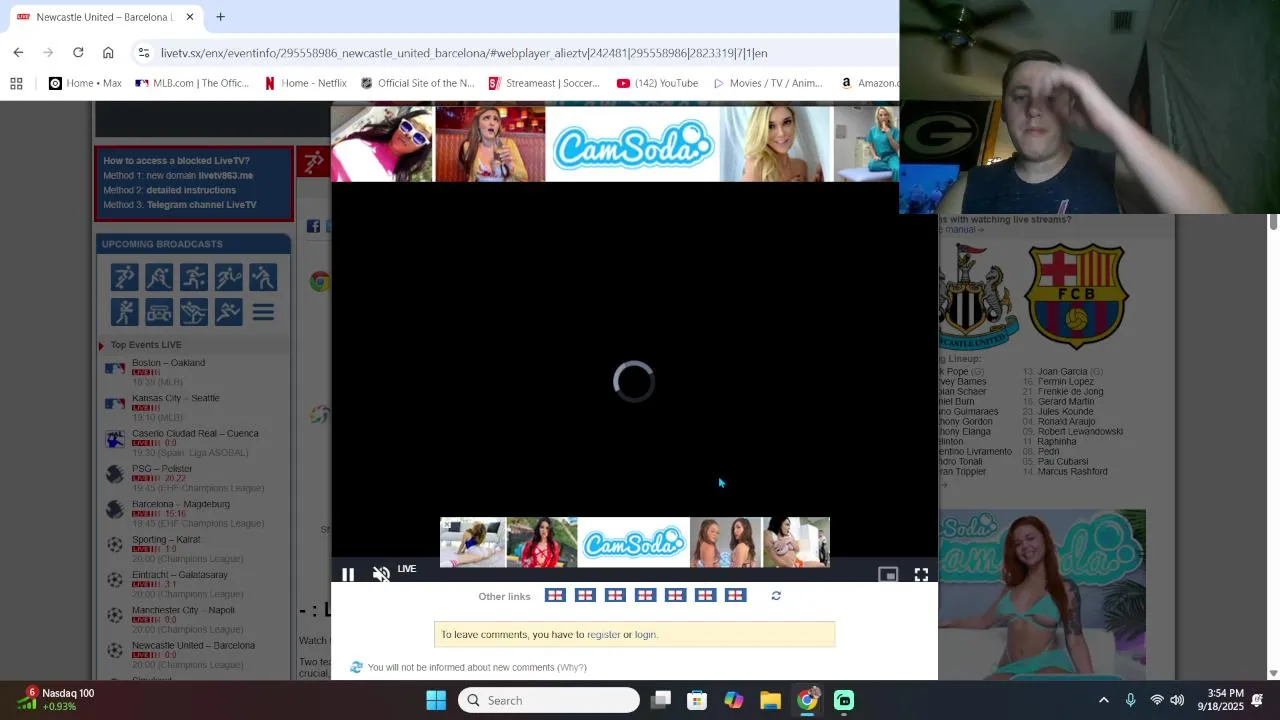Expand the Top Events LIVE arrow
The image size is (1280, 720).
coord(101,345)
